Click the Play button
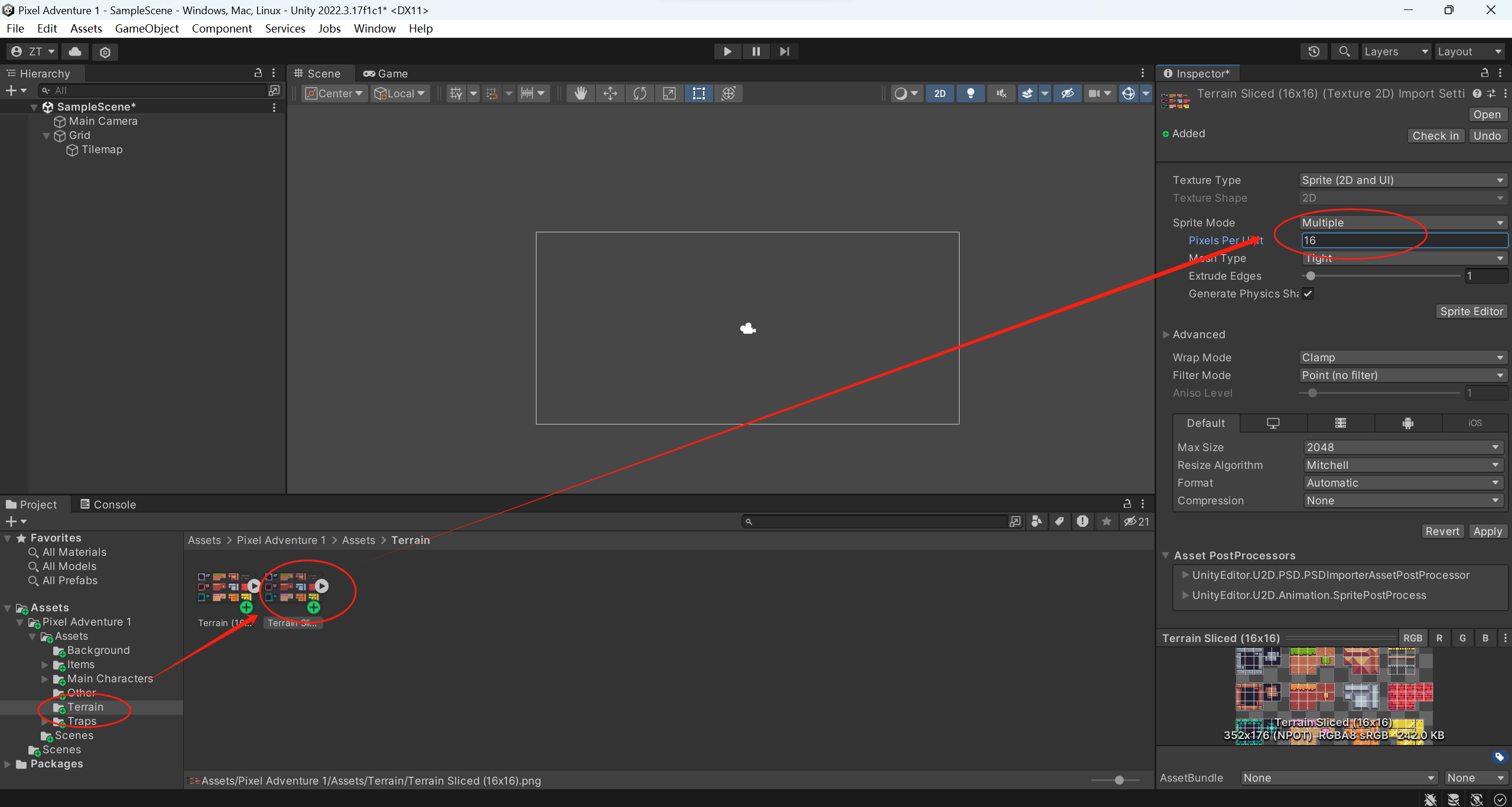The image size is (1512, 807). [x=727, y=51]
